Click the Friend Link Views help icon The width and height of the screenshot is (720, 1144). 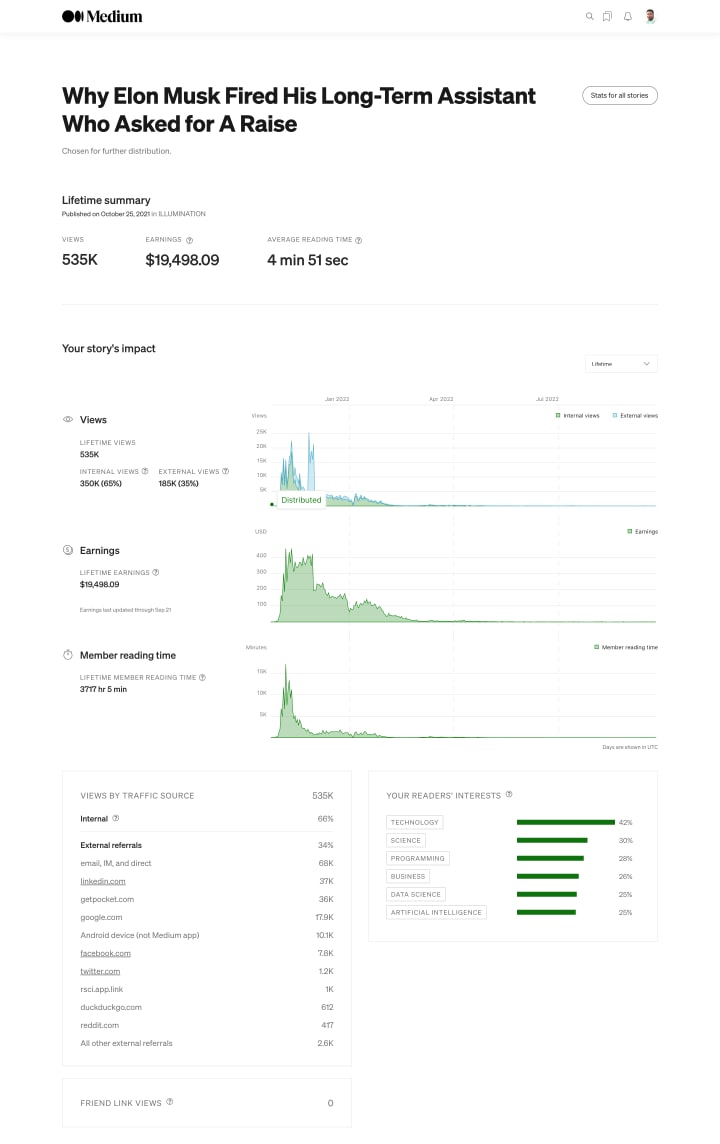point(169,1102)
